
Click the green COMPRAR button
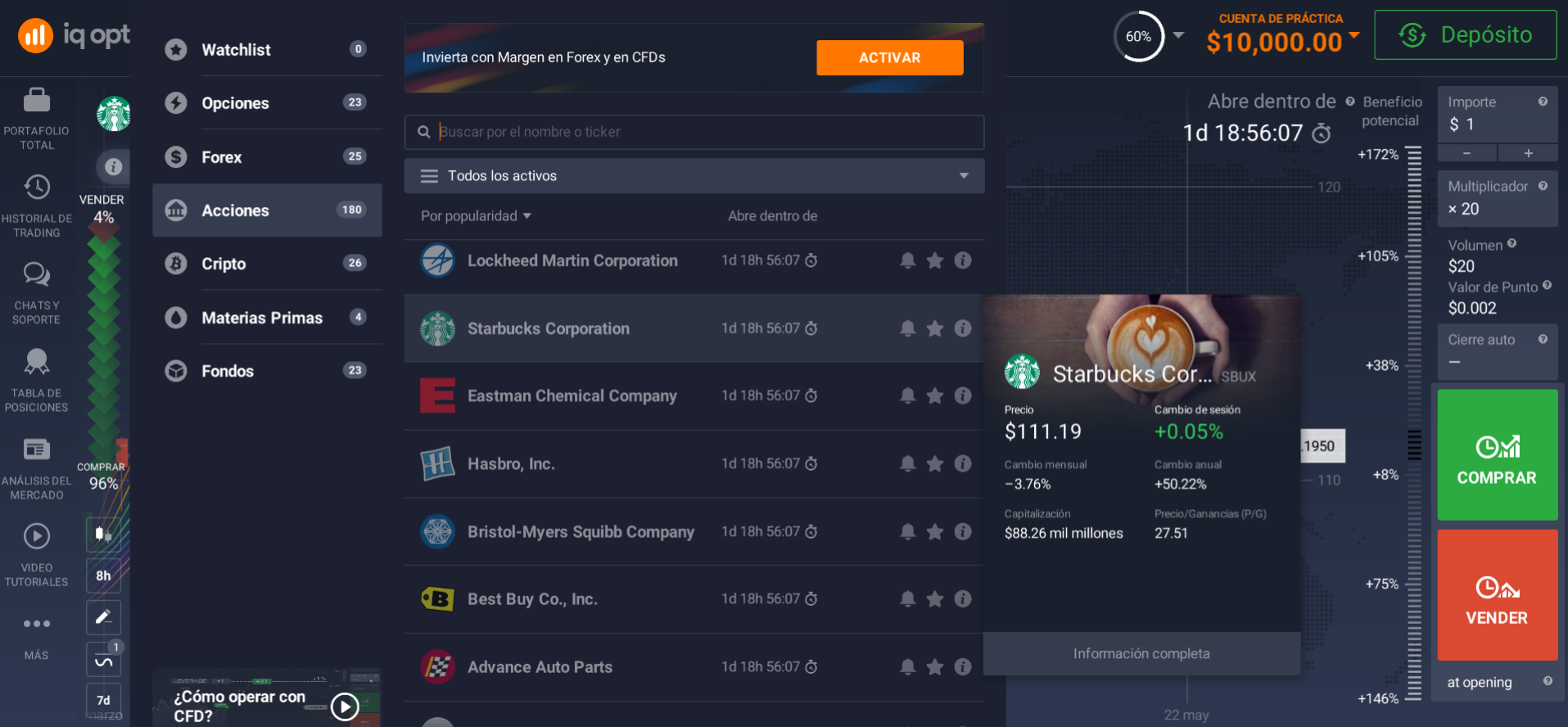point(1498,454)
